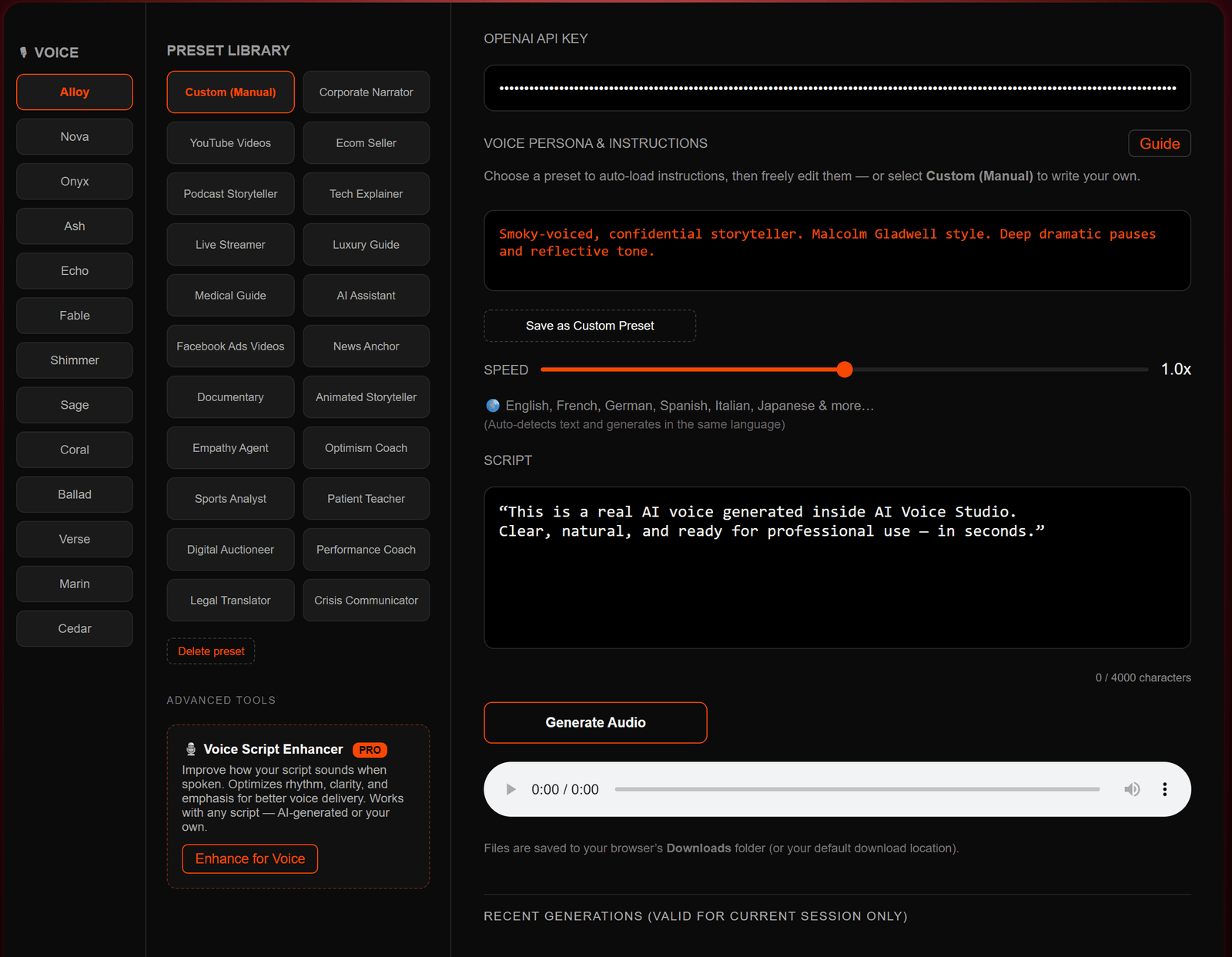
Task: Select the Cedar voice
Action: (x=74, y=628)
